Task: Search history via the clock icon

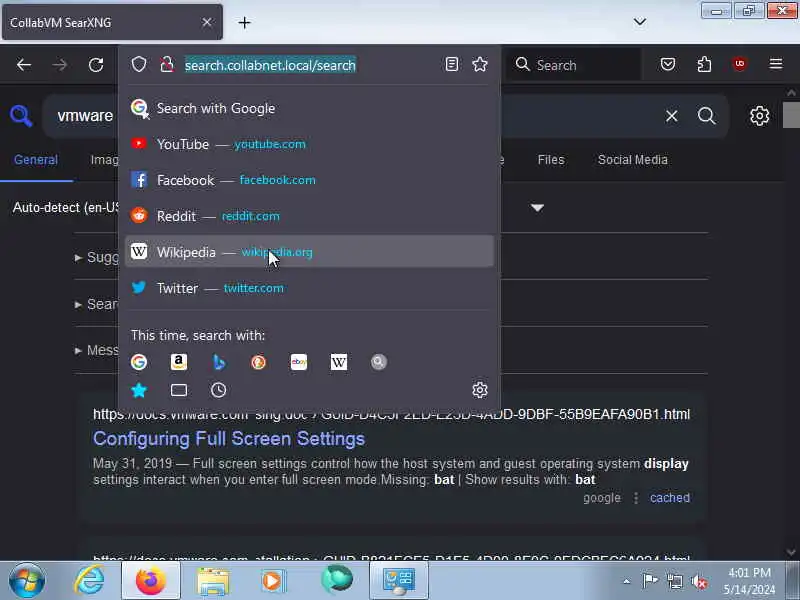Action: 218,390
